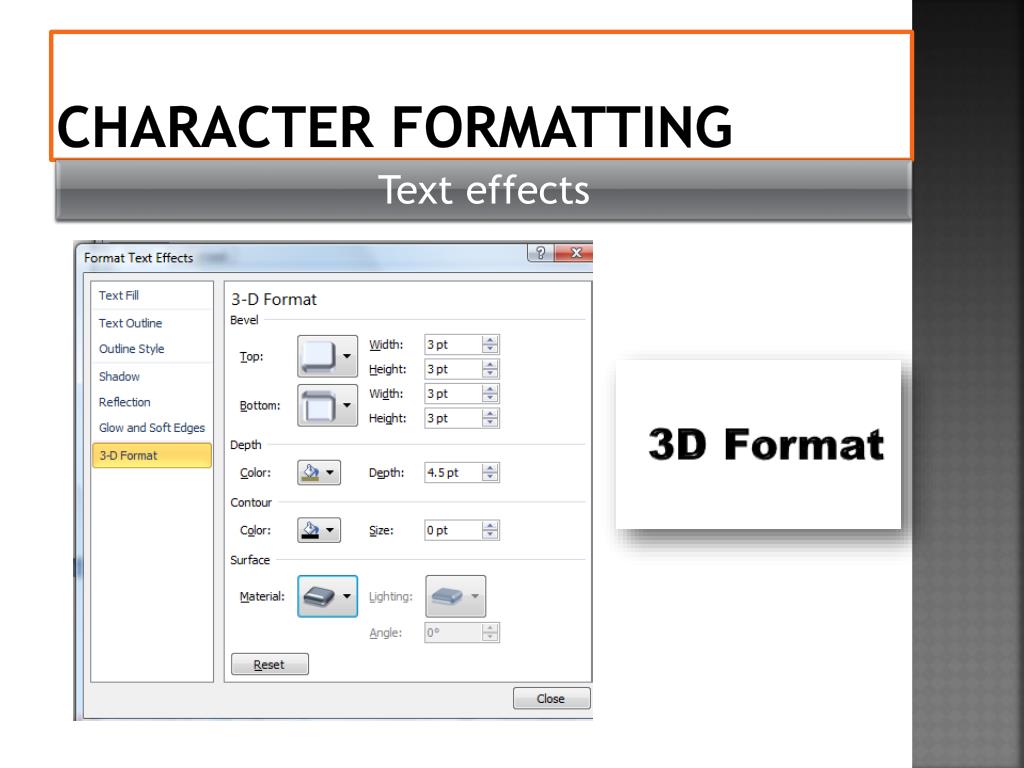Click the Help question mark button
1024x768 pixels.
pos(541,253)
